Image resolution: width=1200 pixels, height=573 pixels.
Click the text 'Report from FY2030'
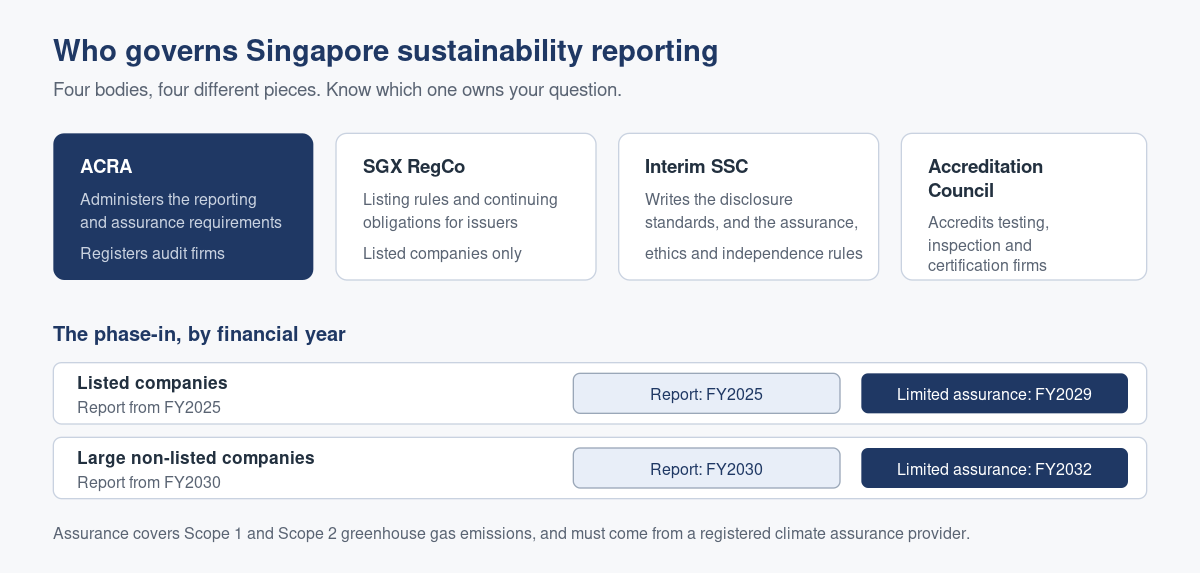click(x=149, y=482)
